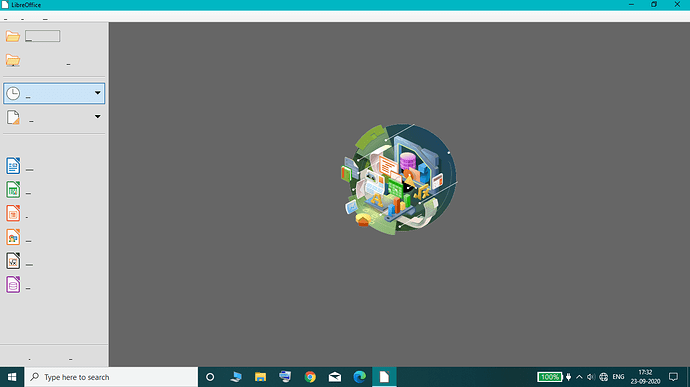Select the Templates page icon
Image resolution: width=690 pixels, height=387 pixels.
click(13, 117)
